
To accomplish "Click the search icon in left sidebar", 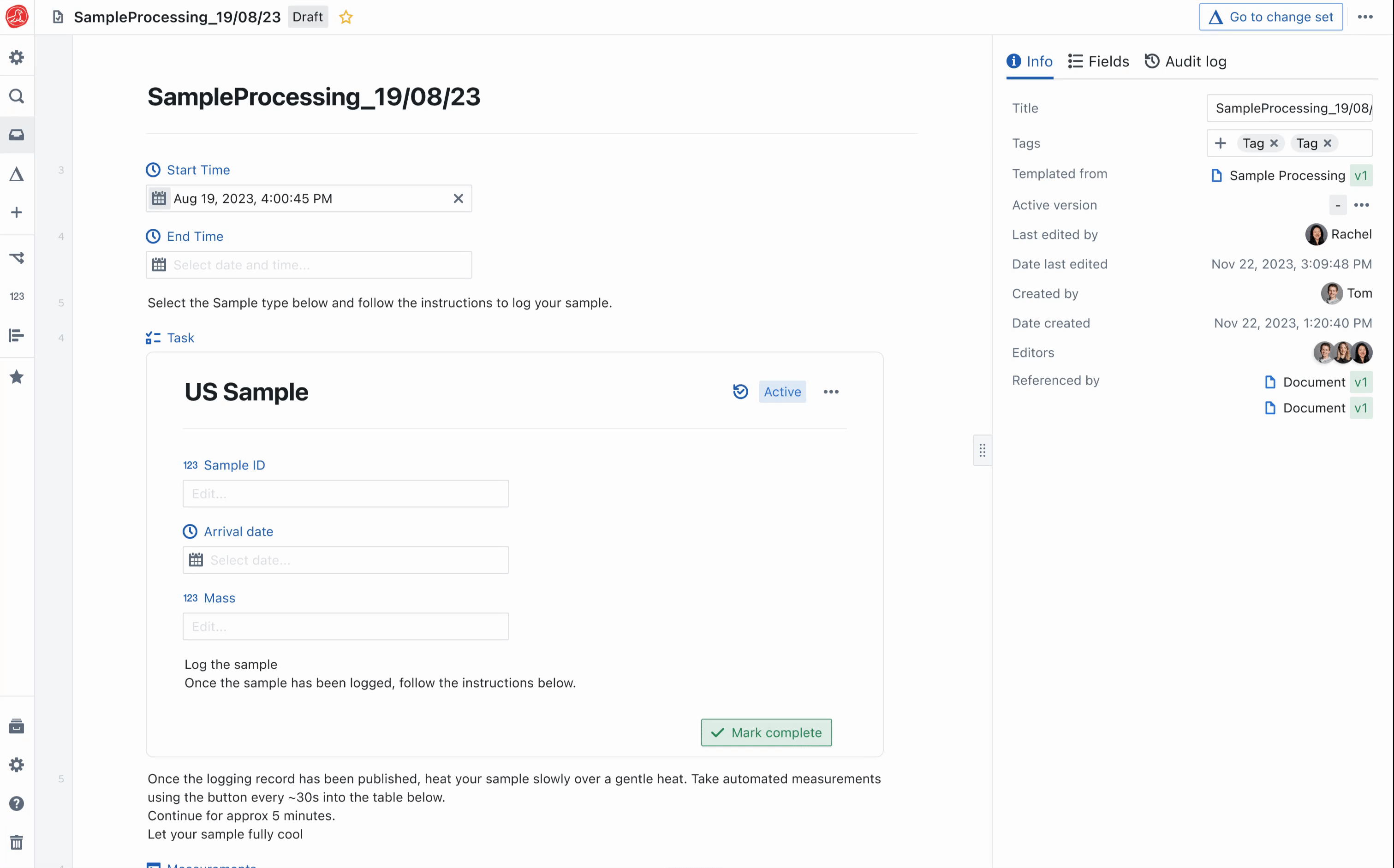I will coord(17,96).
